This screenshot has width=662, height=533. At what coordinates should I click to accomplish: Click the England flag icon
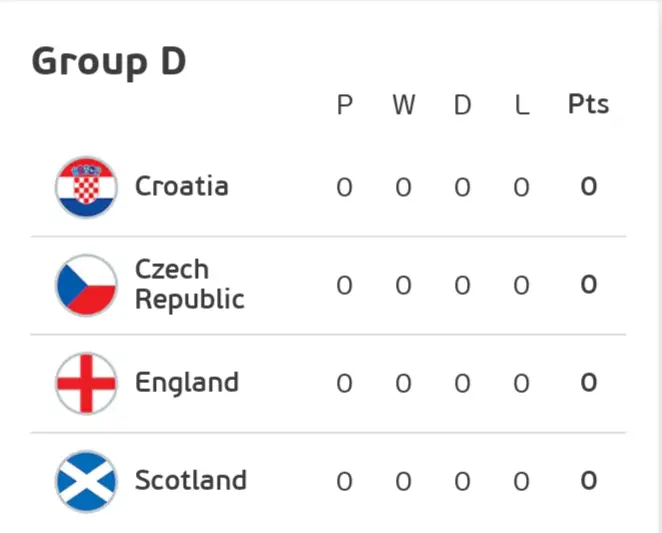click(x=86, y=383)
